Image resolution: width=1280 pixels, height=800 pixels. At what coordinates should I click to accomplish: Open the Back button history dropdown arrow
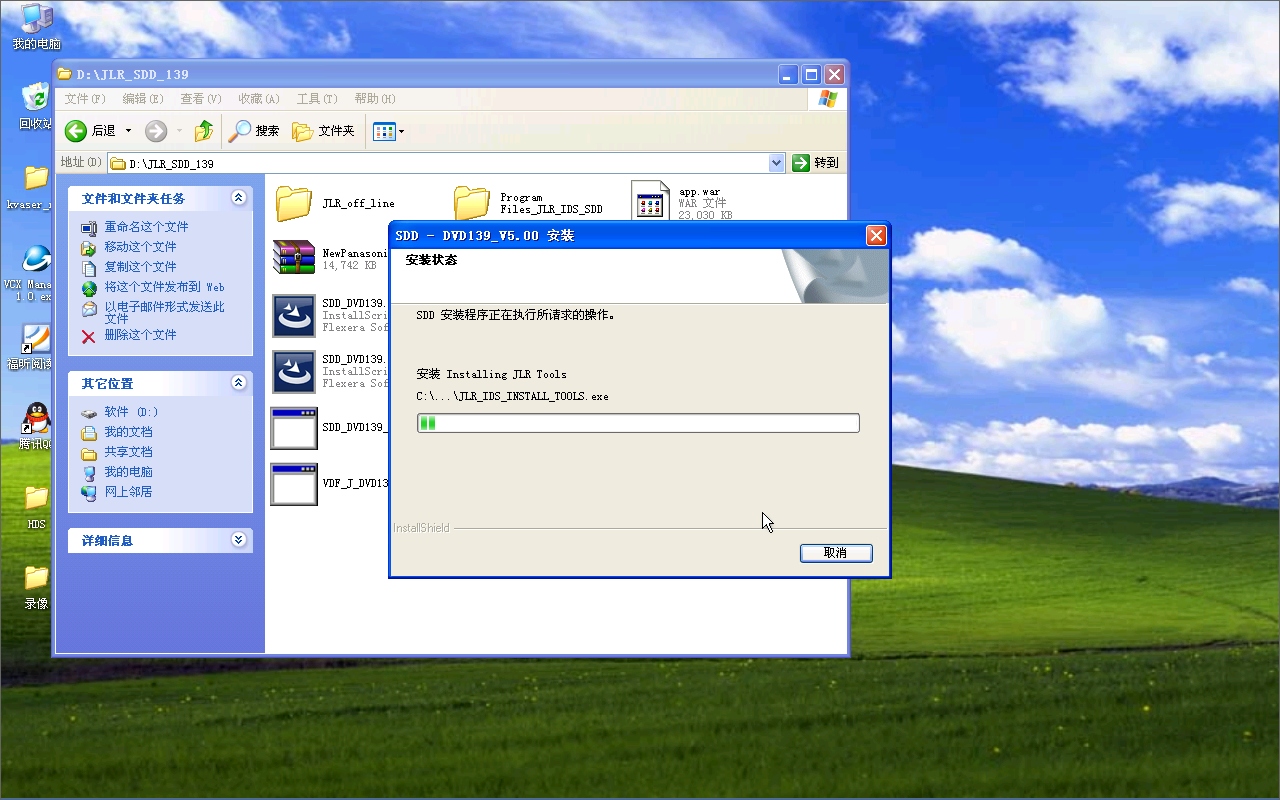tap(128, 131)
